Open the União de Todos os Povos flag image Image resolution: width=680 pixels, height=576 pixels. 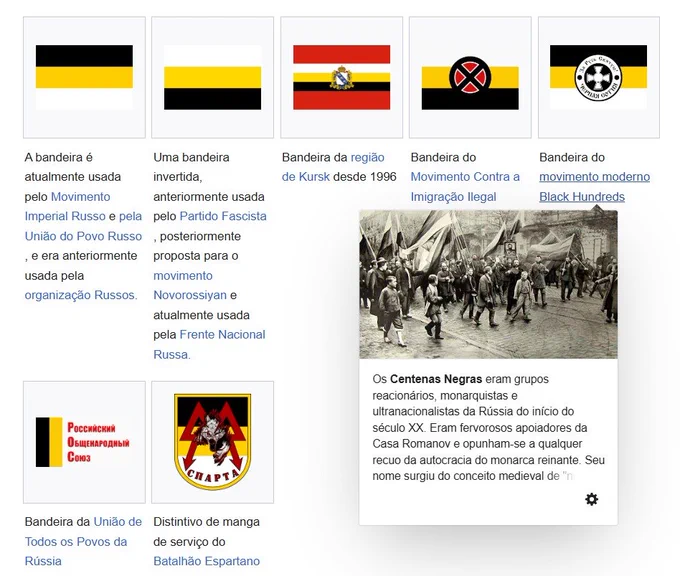tap(84, 442)
